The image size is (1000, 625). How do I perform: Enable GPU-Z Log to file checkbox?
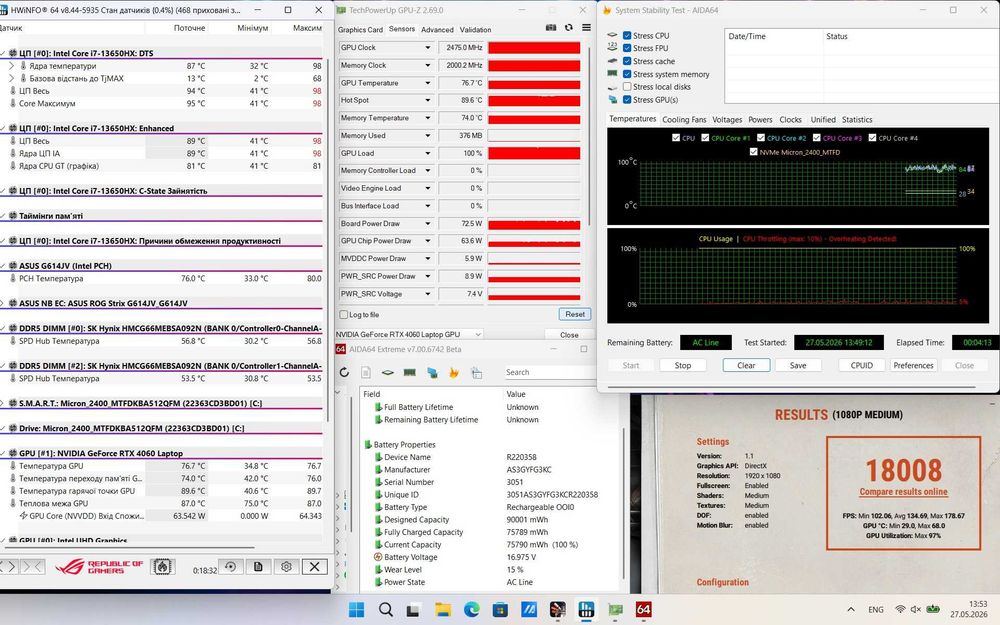pos(344,314)
